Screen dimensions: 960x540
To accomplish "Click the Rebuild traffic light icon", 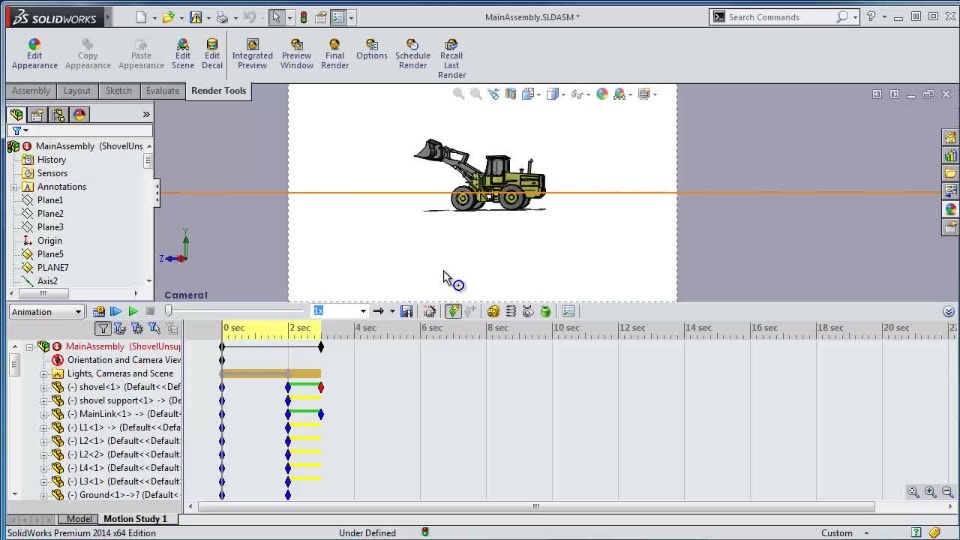I will (304, 17).
